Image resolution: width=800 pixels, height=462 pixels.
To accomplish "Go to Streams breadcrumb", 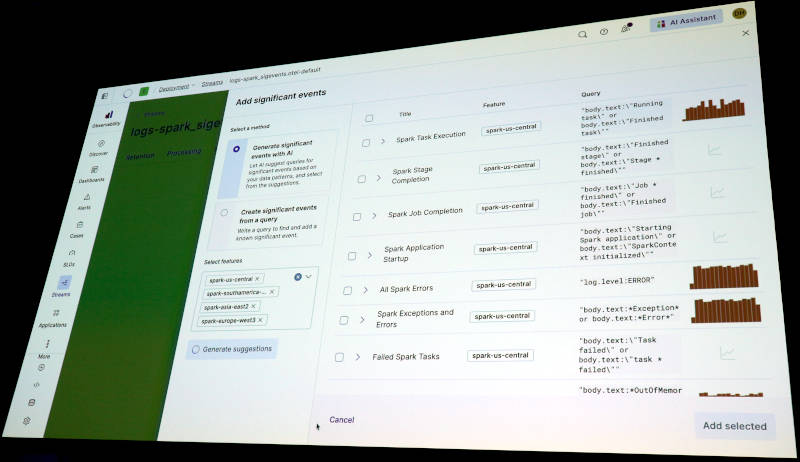I will (x=212, y=83).
